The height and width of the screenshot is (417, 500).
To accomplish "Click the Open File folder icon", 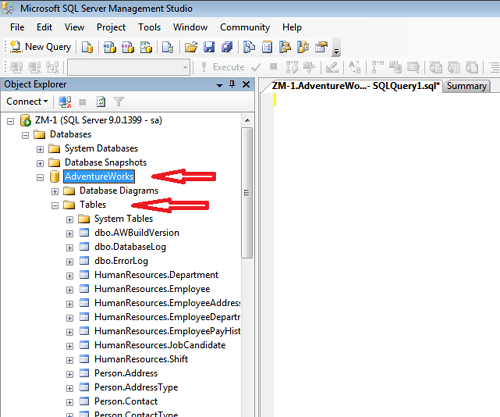I will [191, 47].
